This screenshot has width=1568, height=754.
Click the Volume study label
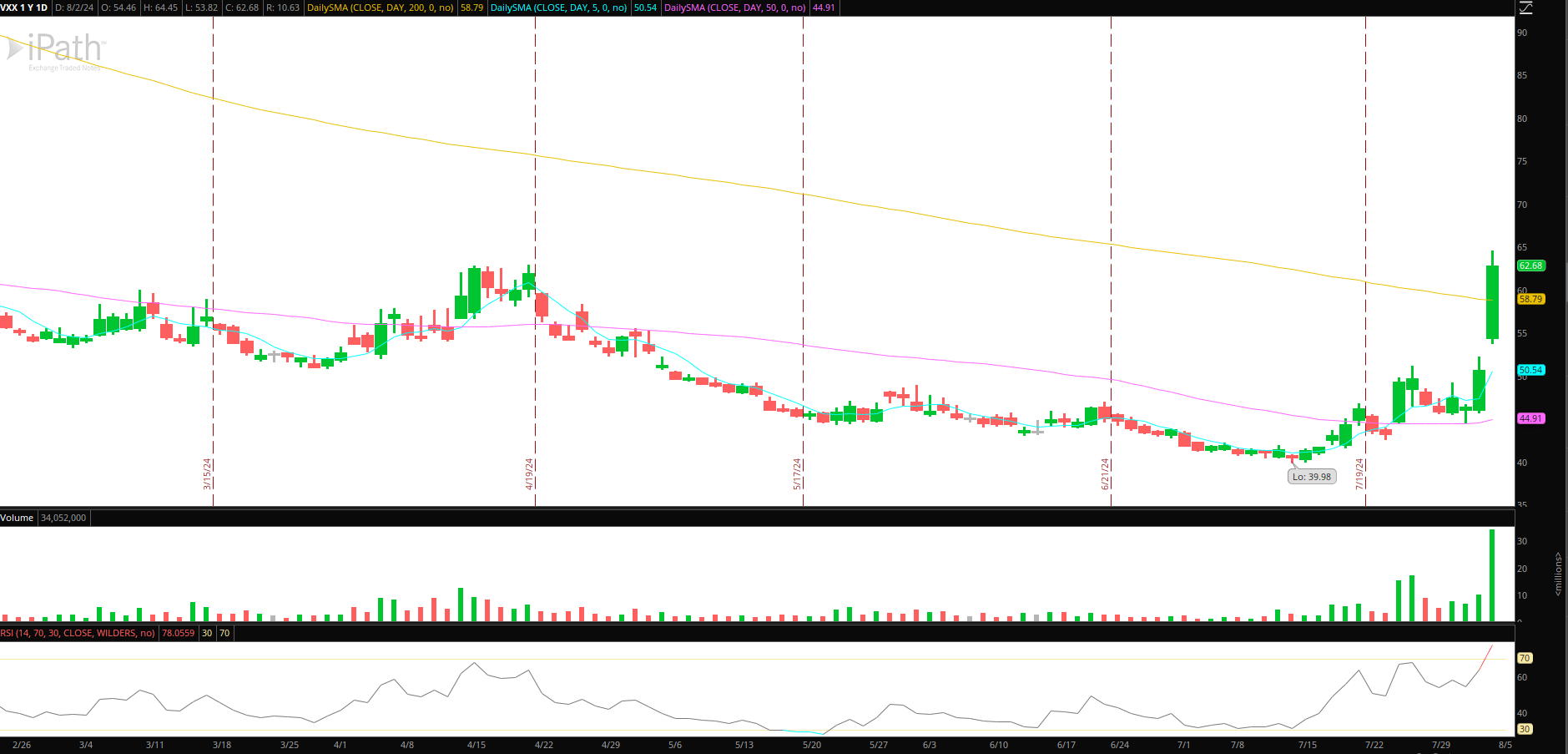17,518
